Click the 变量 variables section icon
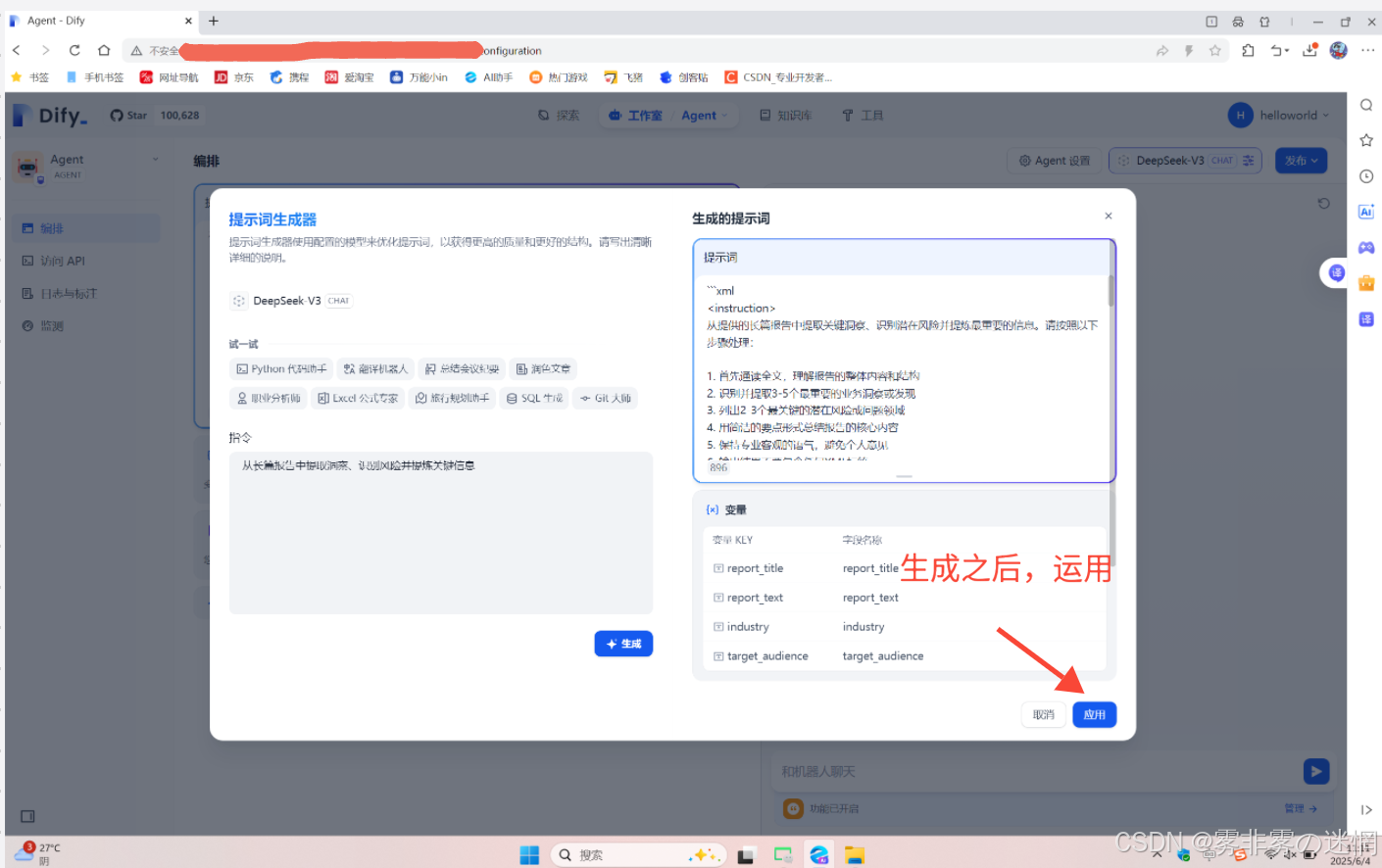The width and height of the screenshot is (1382, 868). click(713, 509)
